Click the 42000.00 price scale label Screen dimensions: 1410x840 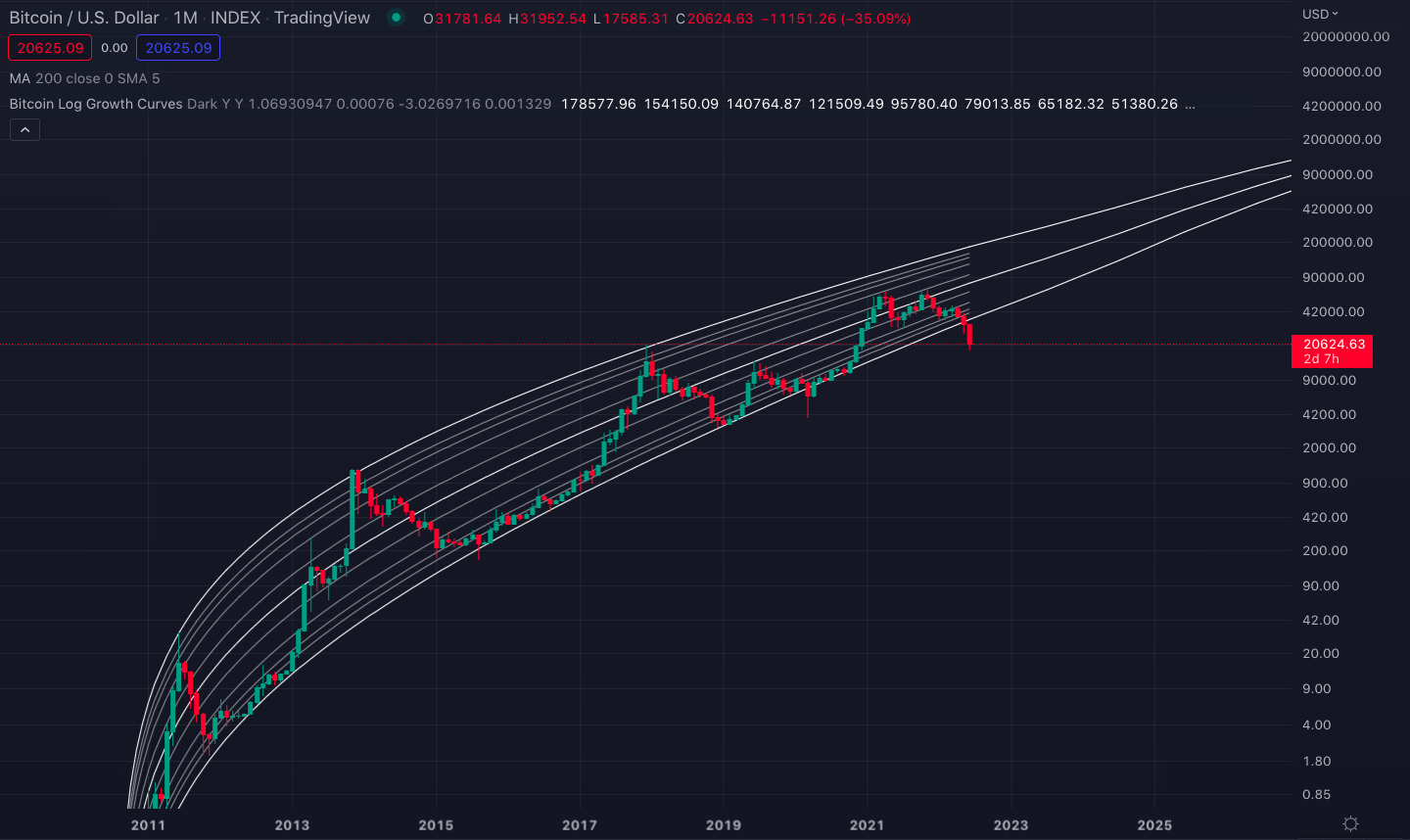1333,311
